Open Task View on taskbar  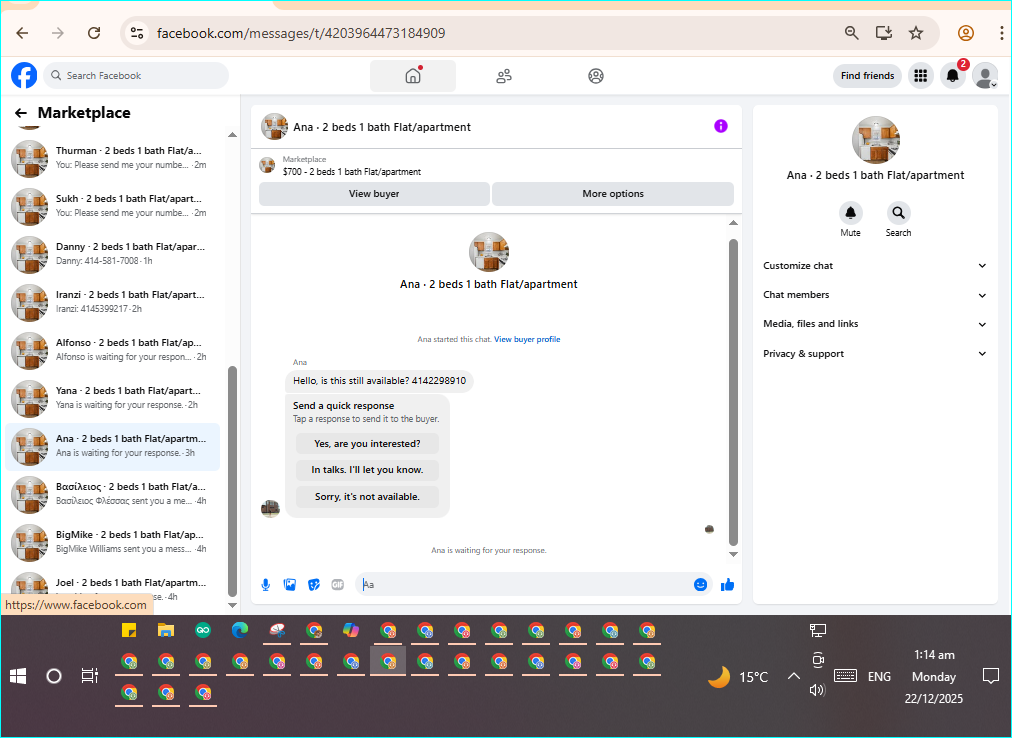click(x=90, y=676)
